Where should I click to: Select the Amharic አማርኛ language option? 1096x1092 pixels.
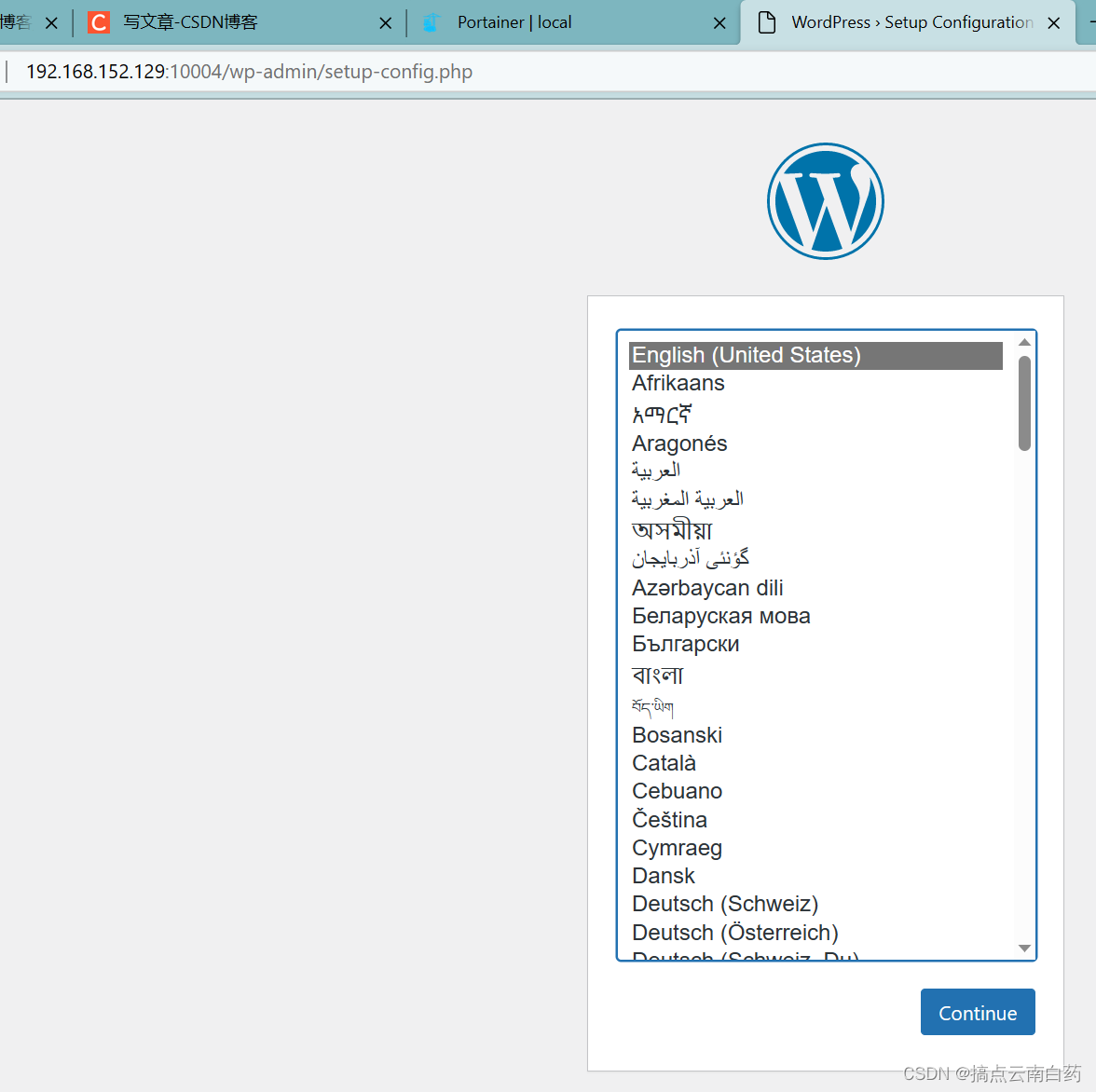(x=815, y=414)
